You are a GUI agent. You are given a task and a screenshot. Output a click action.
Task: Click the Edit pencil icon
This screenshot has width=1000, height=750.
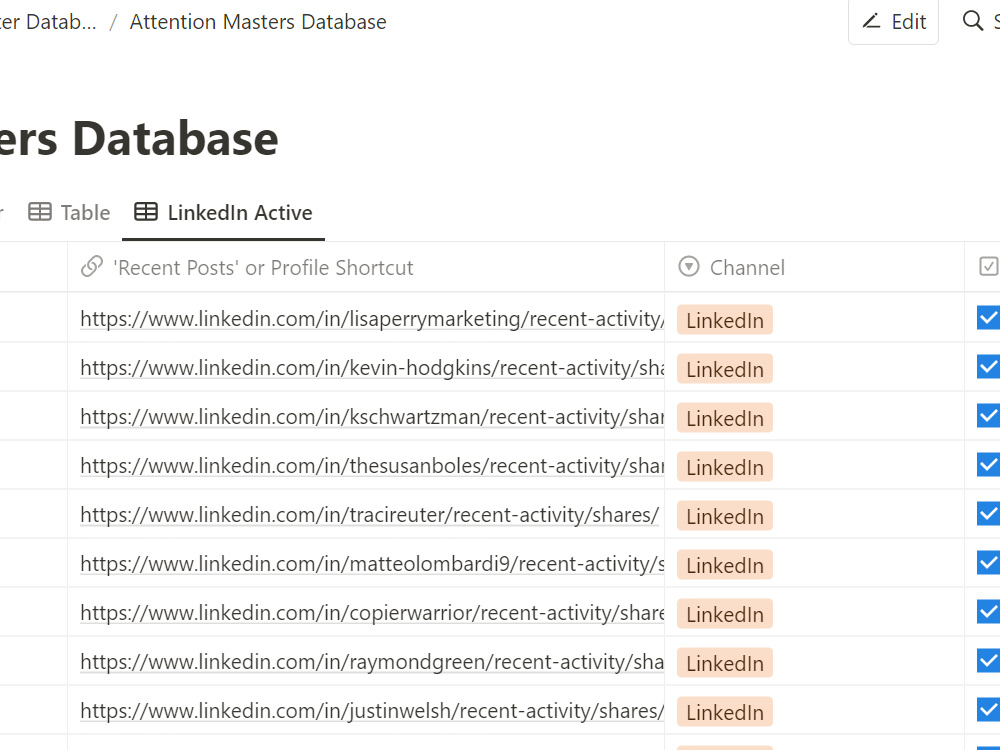(x=871, y=21)
